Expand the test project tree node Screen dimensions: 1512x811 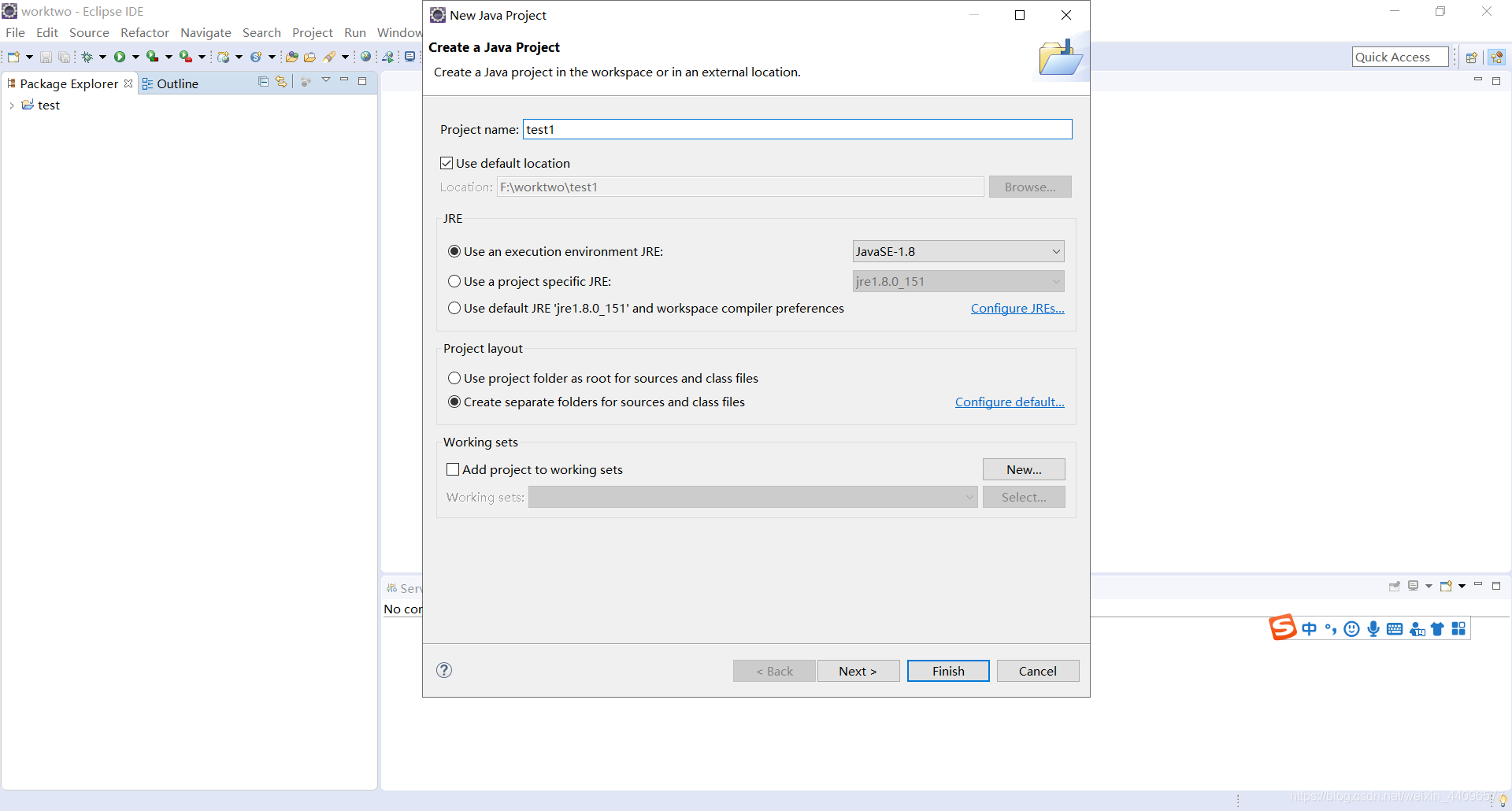tap(12, 106)
